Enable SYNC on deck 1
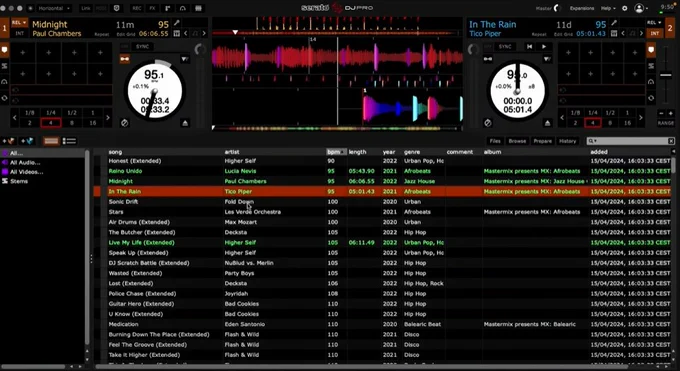Viewport: 680px width, 371px height. click(x=142, y=46)
